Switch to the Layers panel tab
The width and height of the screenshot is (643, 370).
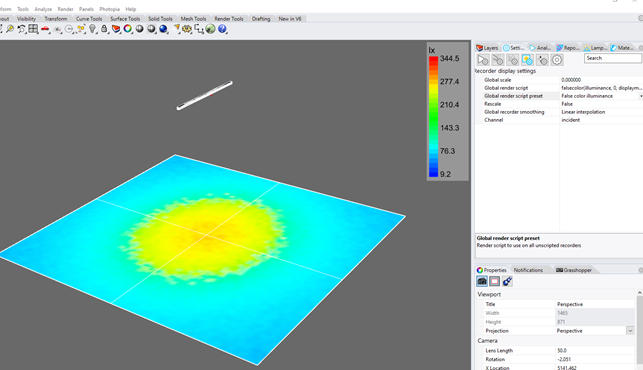487,48
